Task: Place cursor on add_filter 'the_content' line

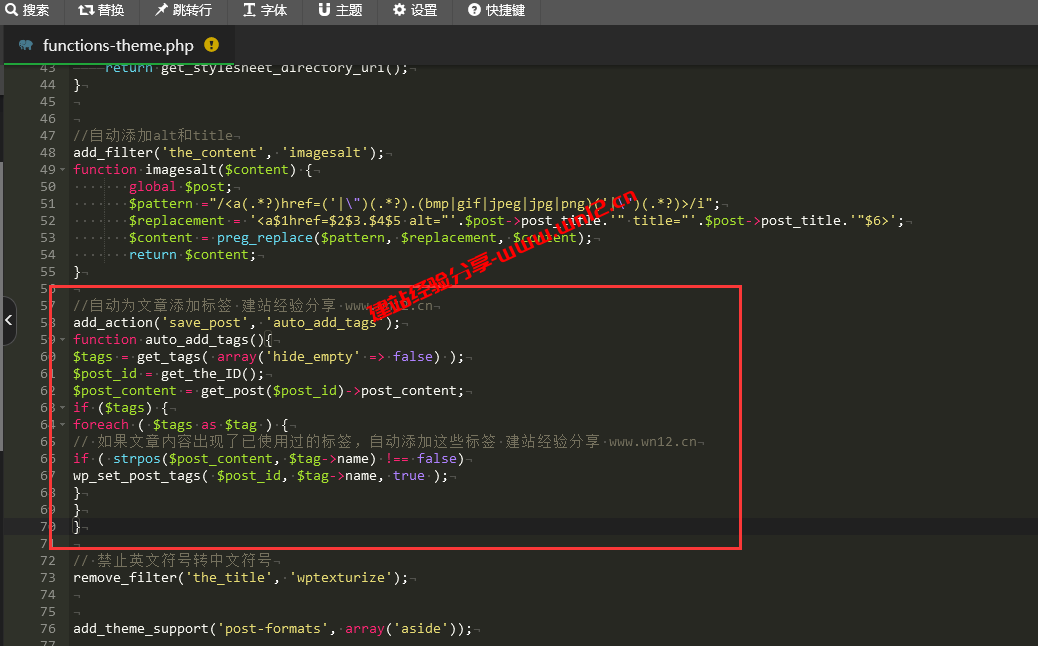Action: tap(228, 153)
